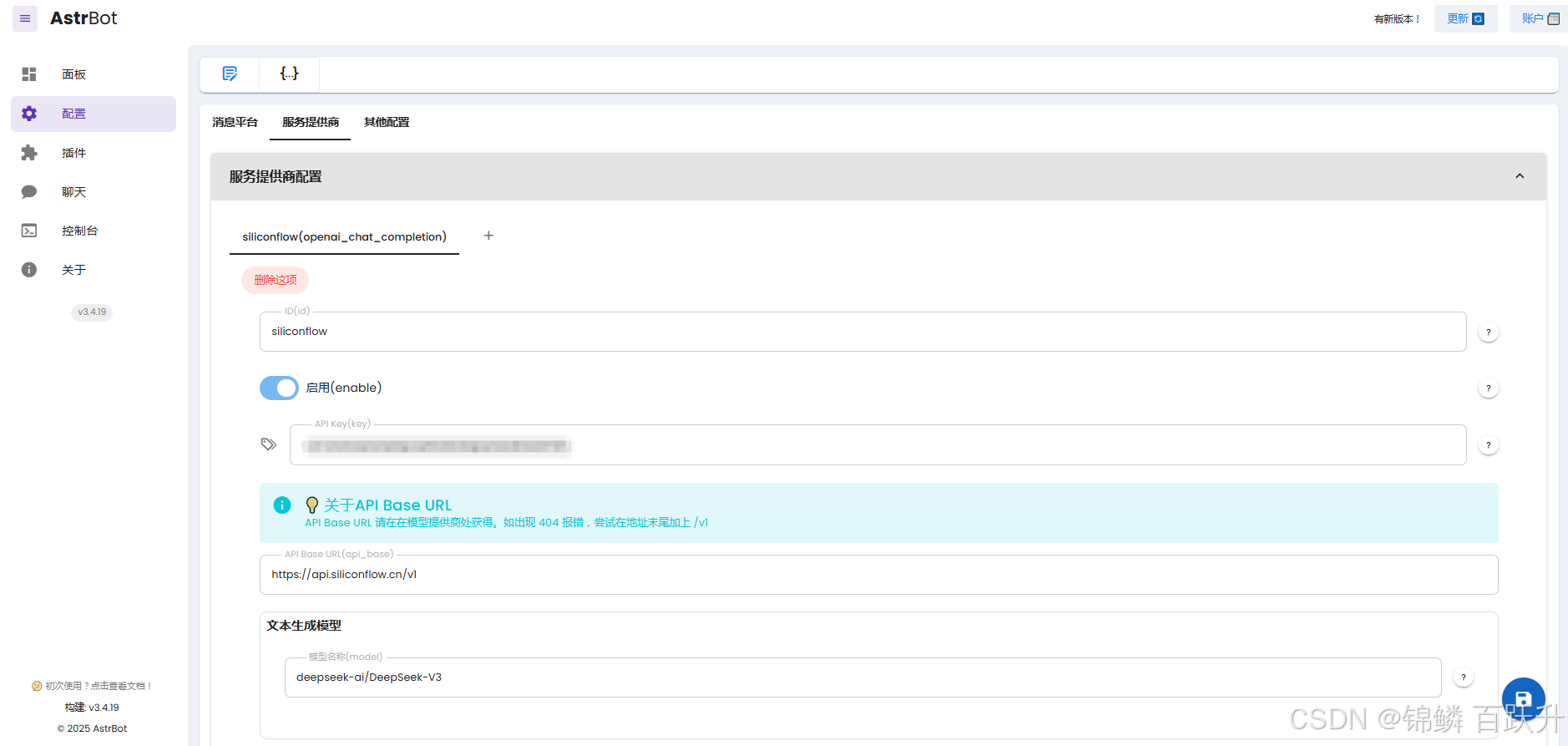Edit the ID(id) siliconflow field
This screenshot has height=746, width=1568.
tap(862, 332)
